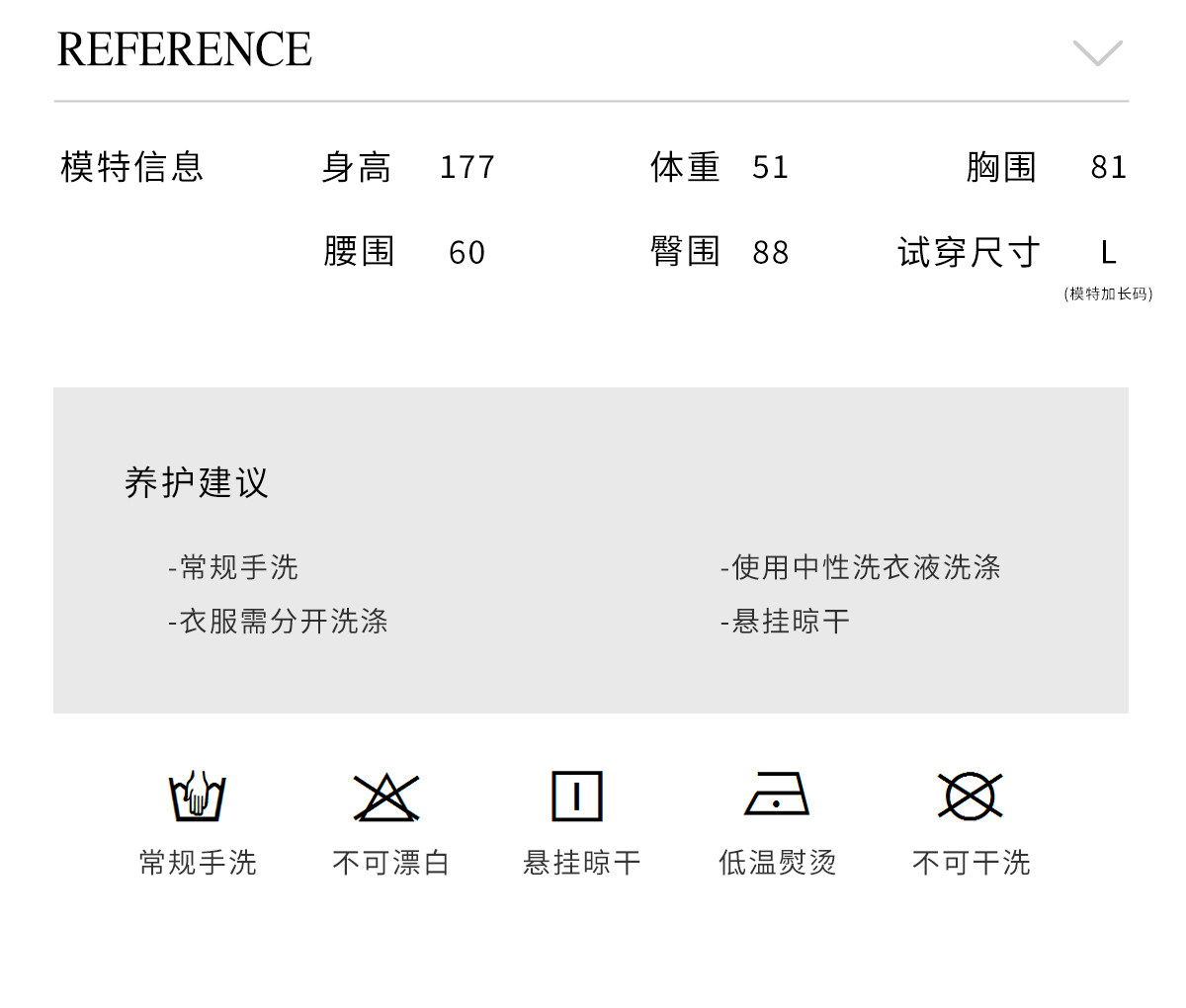Select the 不可漂白 icon label

pyautogui.click(x=390, y=863)
